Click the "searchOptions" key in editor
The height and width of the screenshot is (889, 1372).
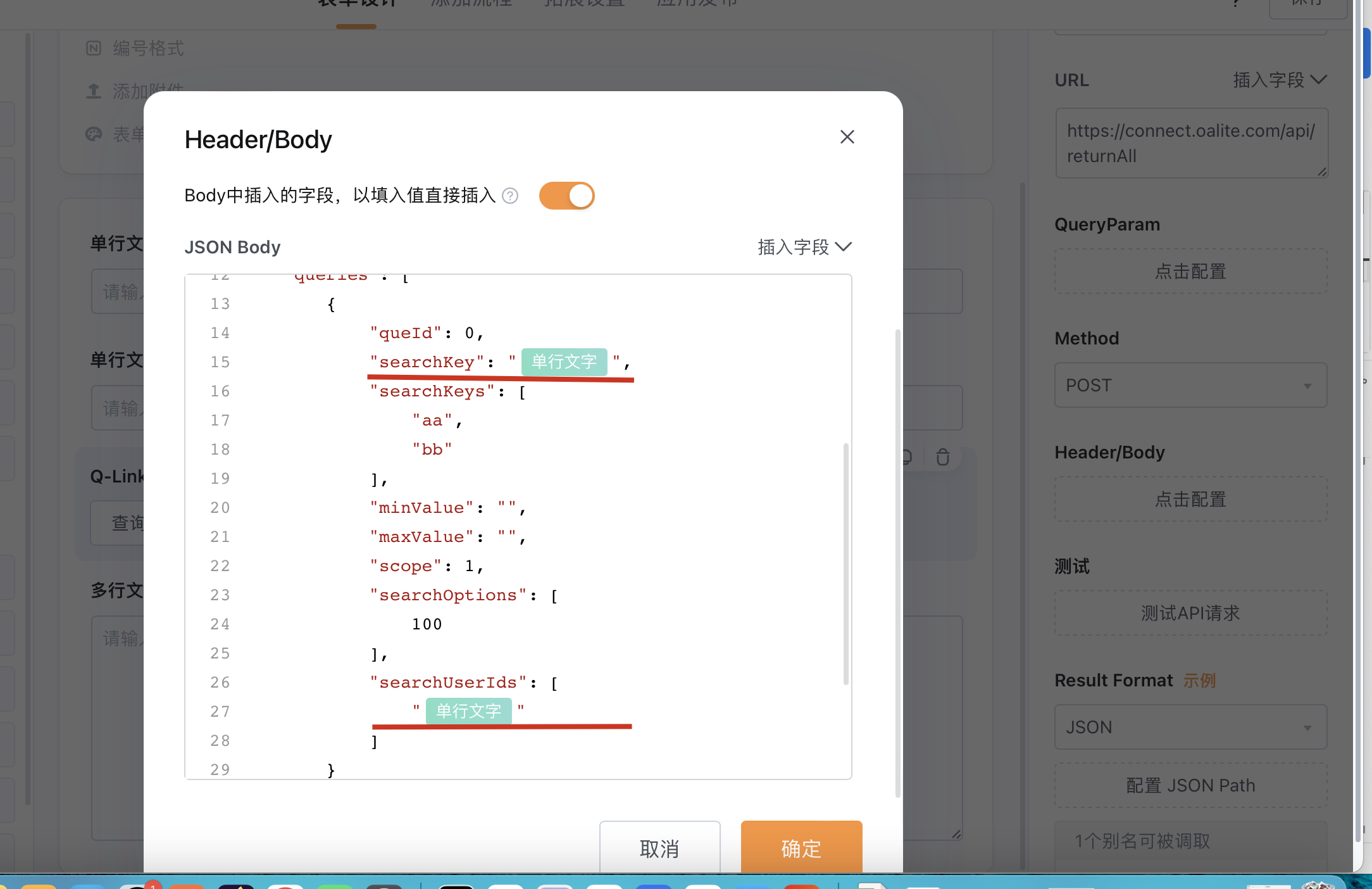click(x=448, y=595)
